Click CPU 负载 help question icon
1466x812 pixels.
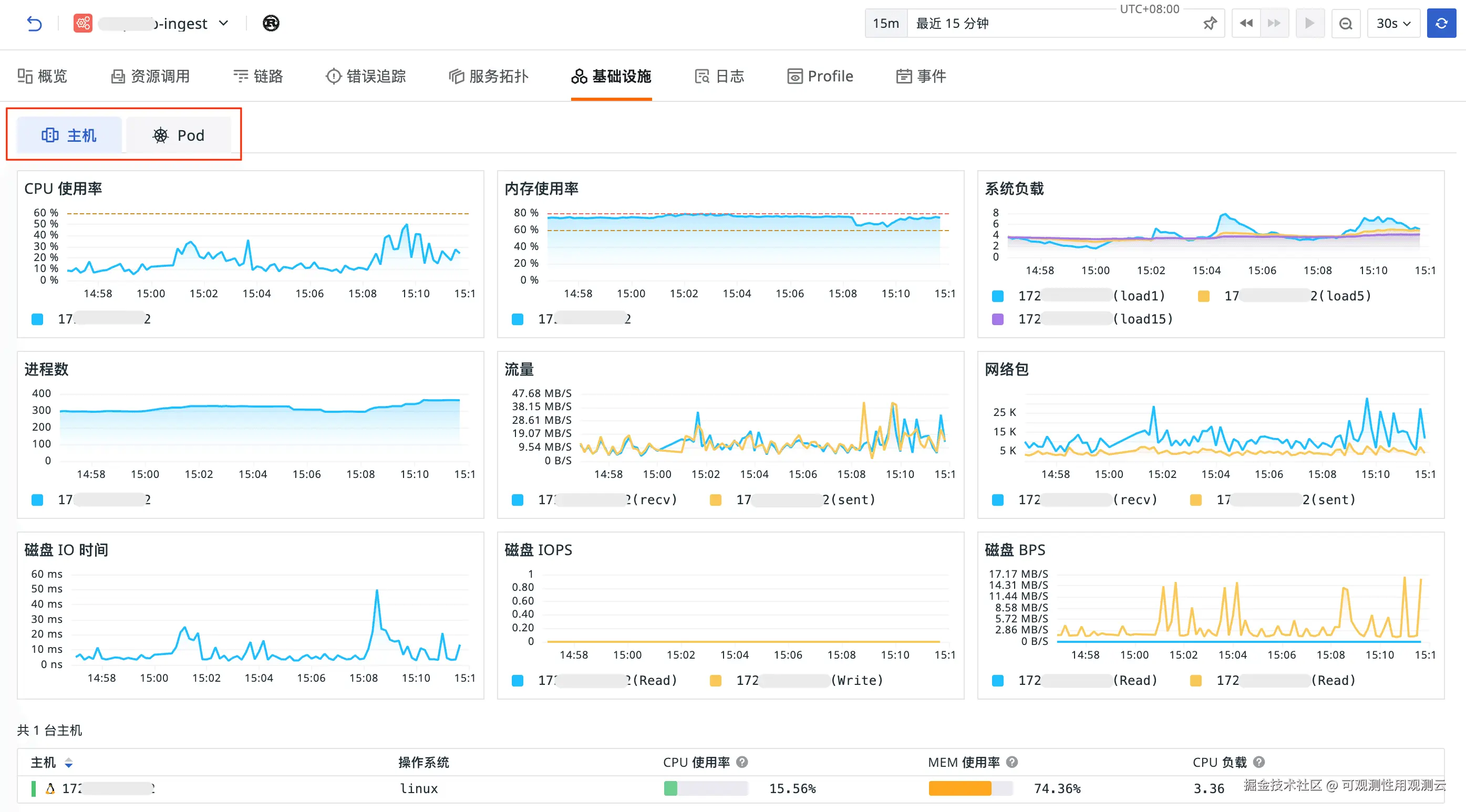[x=1259, y=762]
